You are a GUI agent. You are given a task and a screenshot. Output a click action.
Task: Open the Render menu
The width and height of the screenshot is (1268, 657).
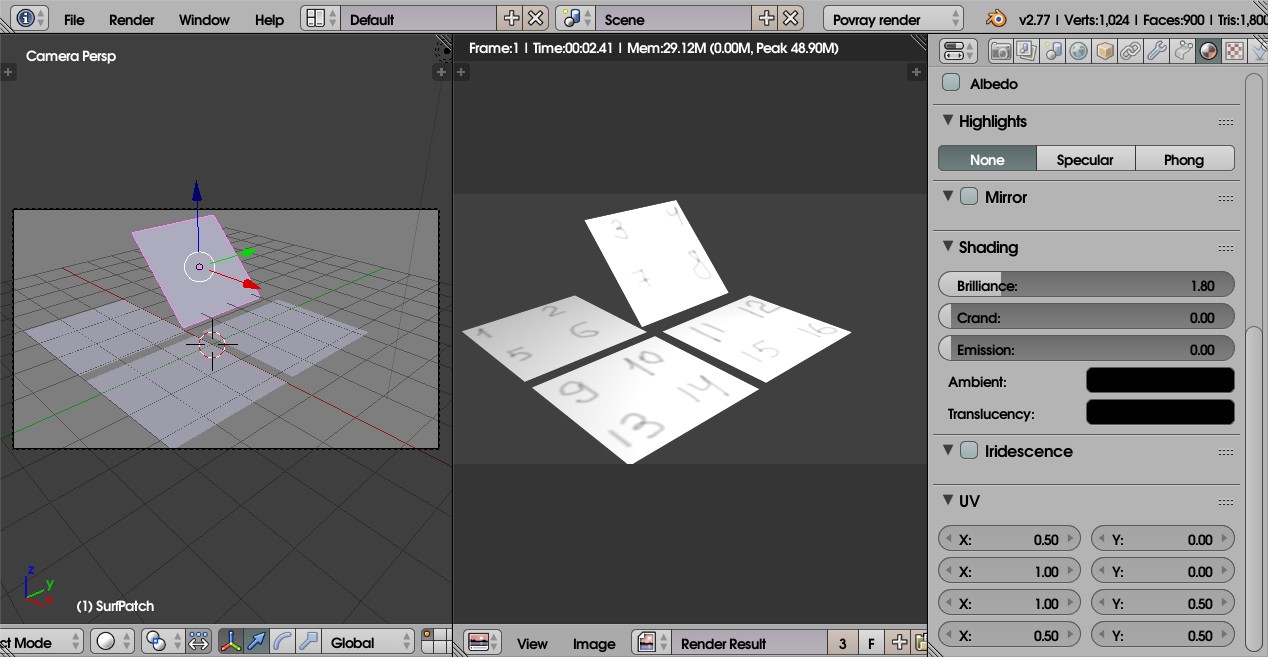132,19
